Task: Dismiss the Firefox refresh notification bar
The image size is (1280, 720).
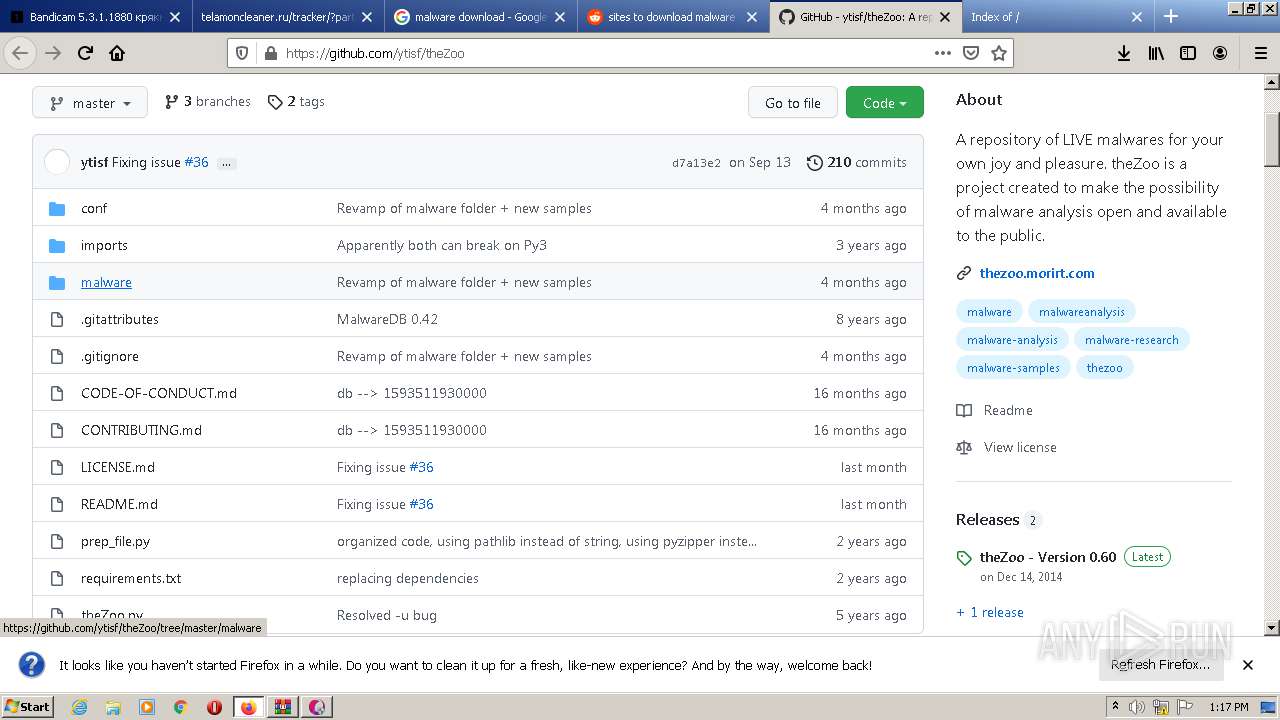Action: (1248, 665)
